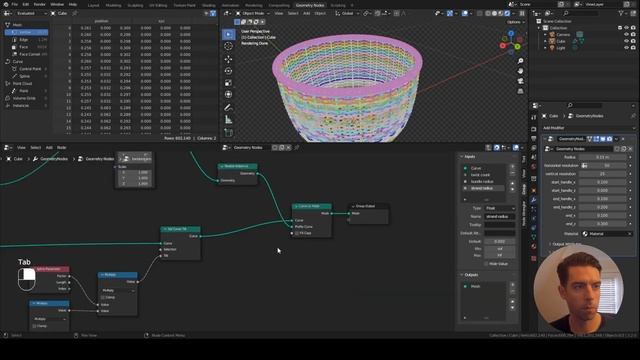Screen dimensions: 640x360
Task: Open the Output properties tab icon
Action: [x=533, y=139]
